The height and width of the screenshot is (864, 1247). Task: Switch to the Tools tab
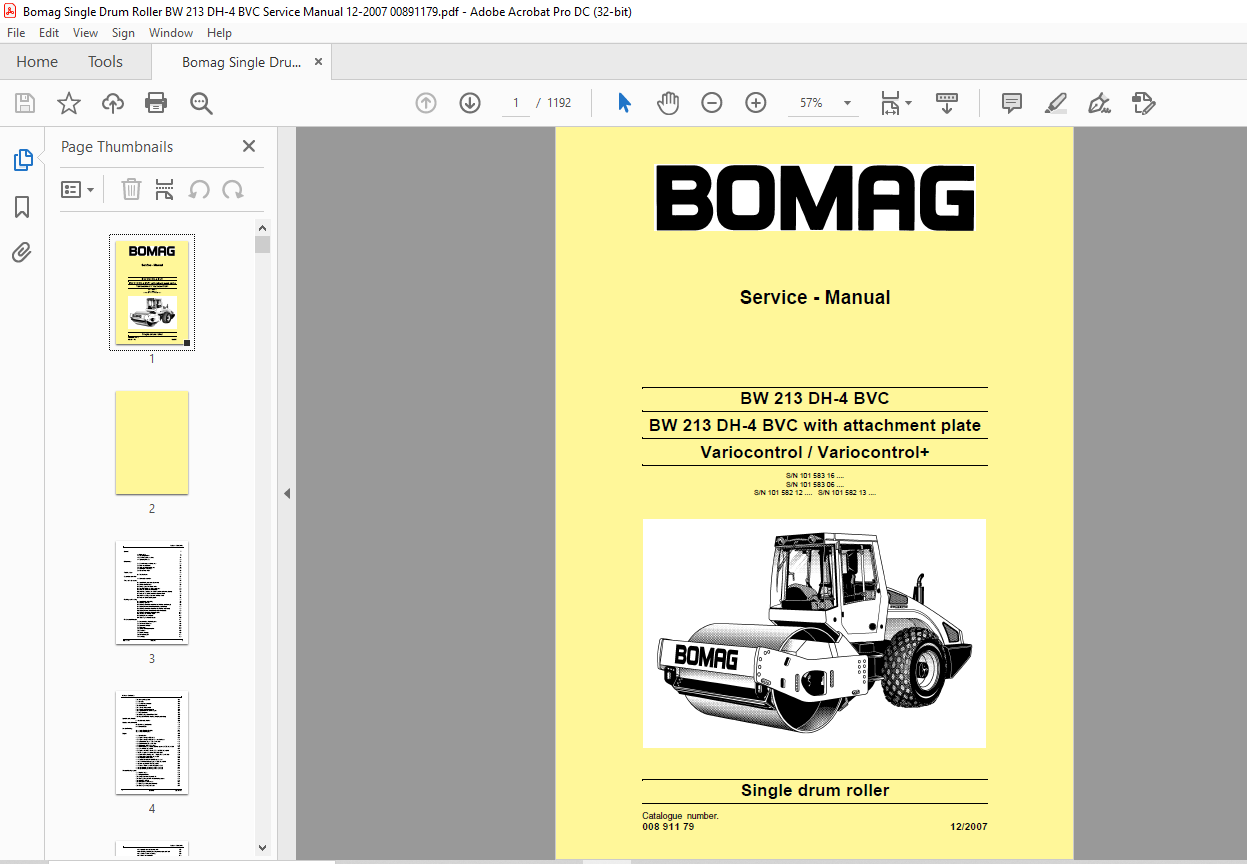click(105, 62)
